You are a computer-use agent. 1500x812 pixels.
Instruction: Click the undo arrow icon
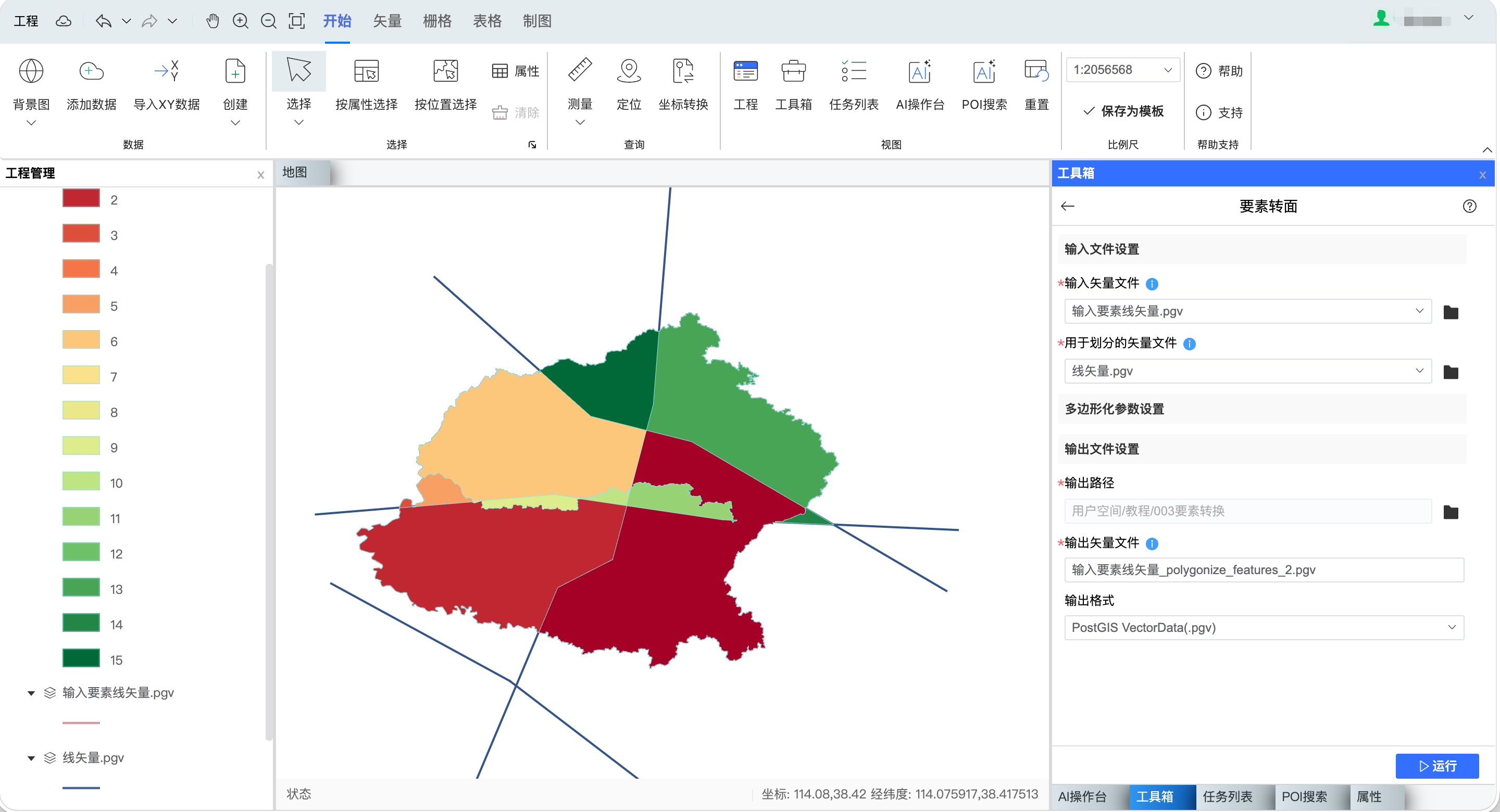[x=104, y=21]
